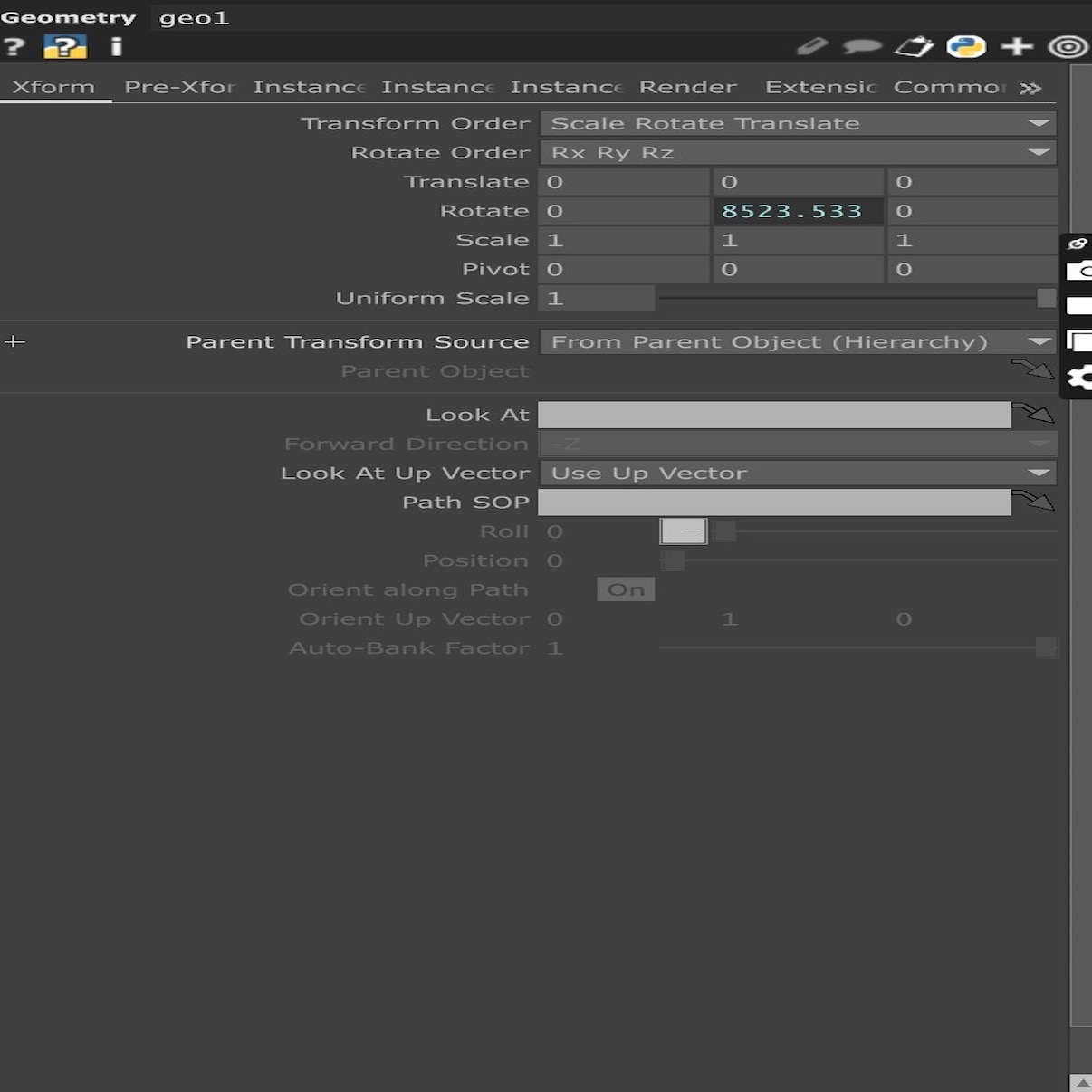Open the operator help question mark
1092x1092 pixels.
[14, 47]
